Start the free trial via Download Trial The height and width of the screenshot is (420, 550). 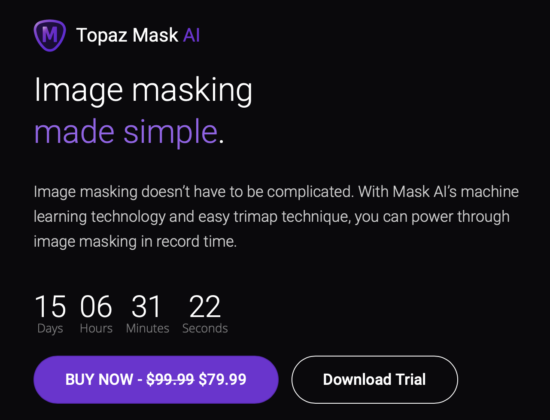375,380
